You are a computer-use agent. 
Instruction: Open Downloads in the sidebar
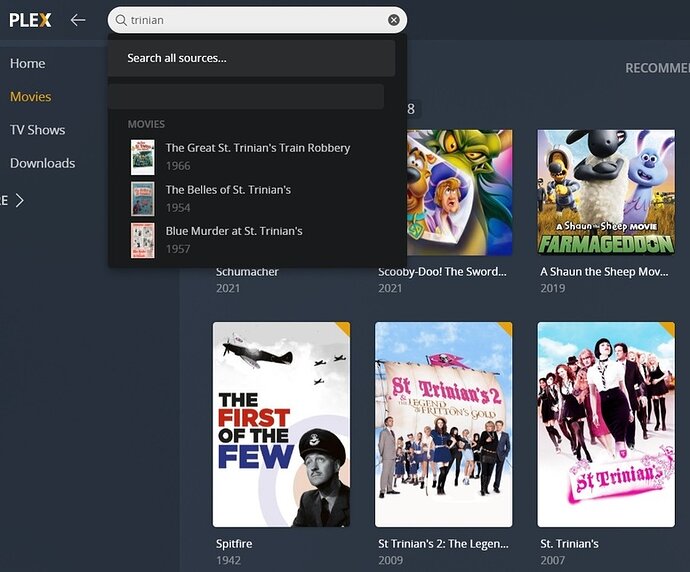pyautogui.click(x=43, y=163)
